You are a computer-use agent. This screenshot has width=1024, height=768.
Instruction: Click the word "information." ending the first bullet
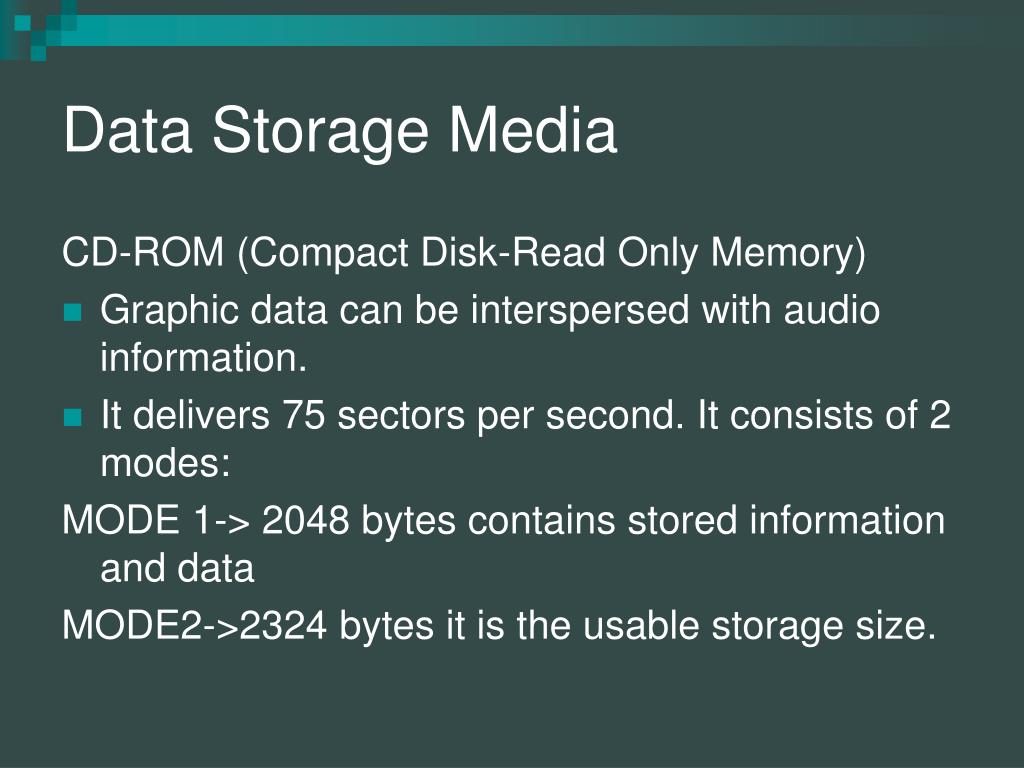point(203,358)
